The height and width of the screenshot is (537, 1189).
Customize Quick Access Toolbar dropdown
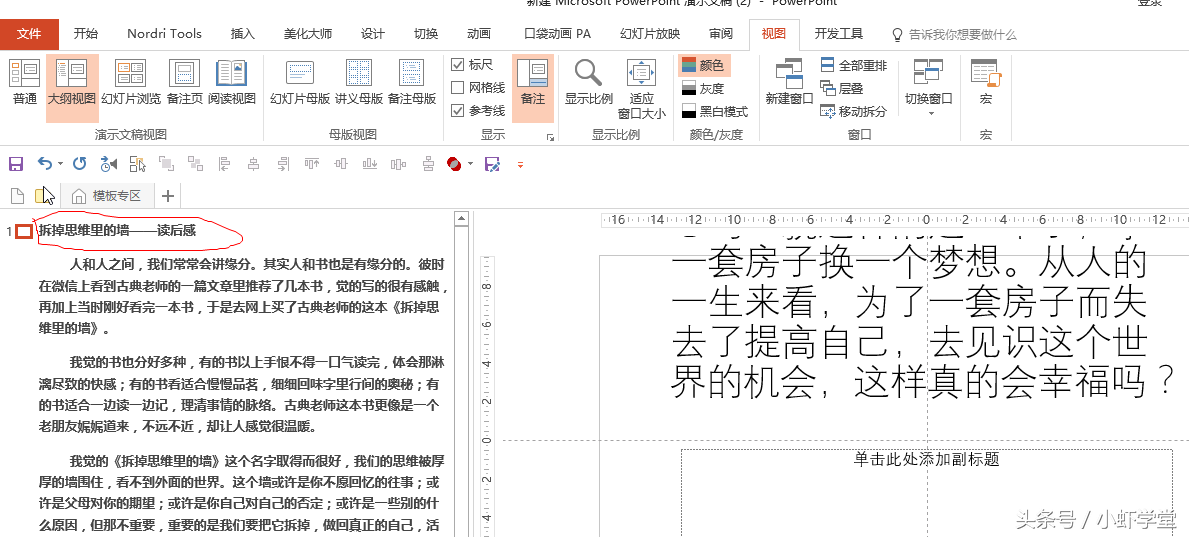pos(520,164)
